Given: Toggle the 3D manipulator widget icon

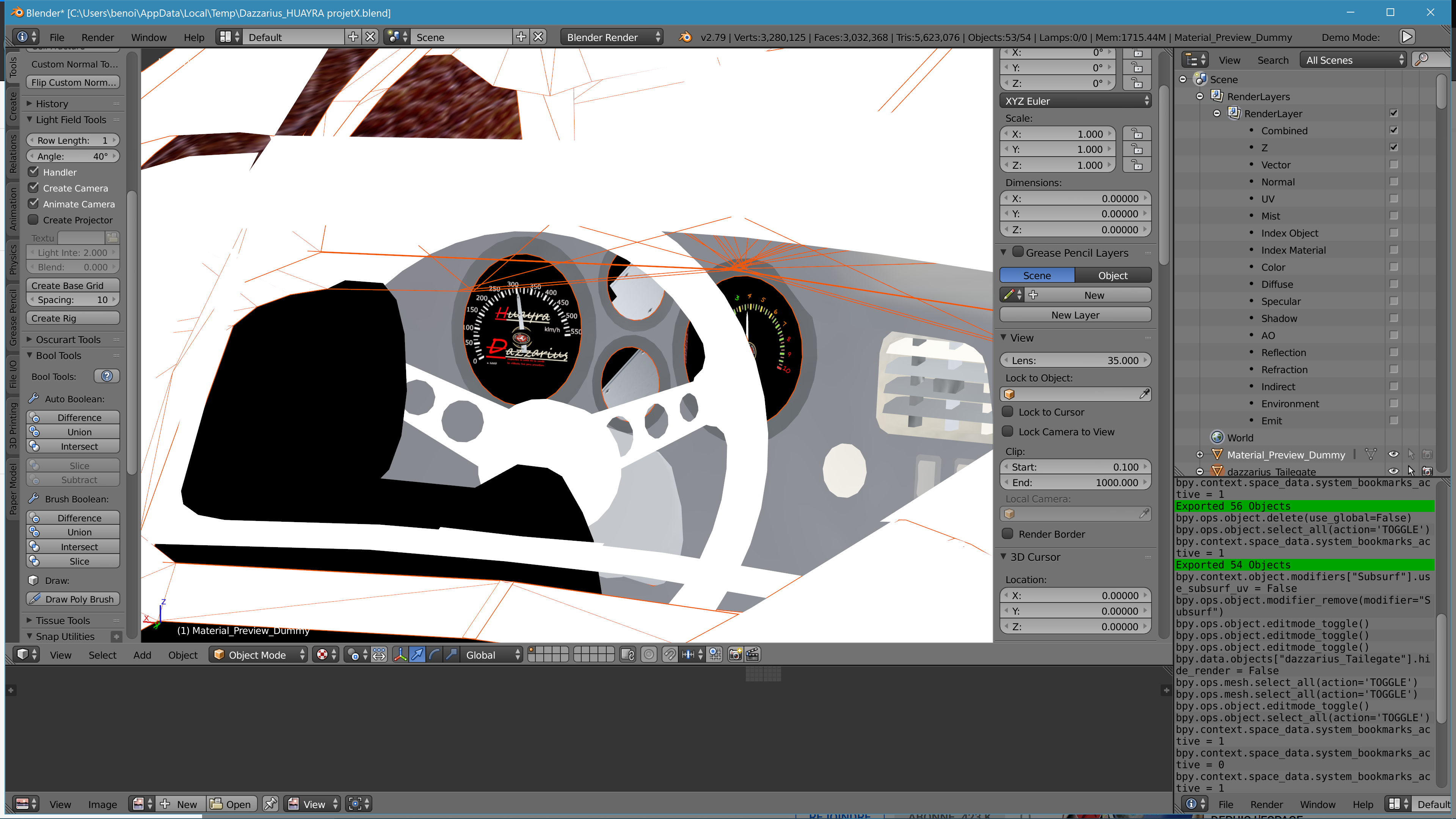Looking at the screenshot, I should 400,654.
